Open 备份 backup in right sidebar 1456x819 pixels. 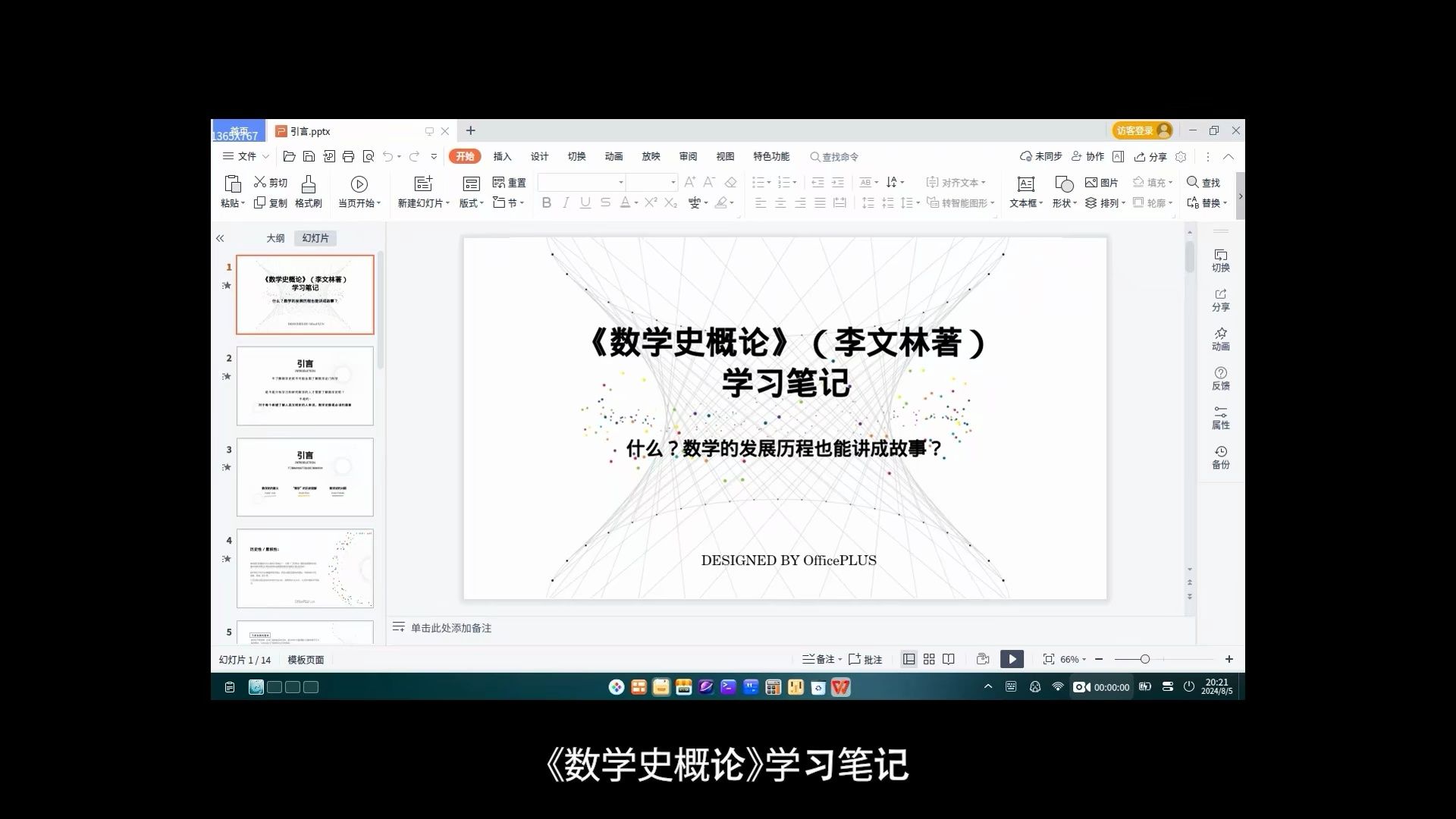(1221, 457)
